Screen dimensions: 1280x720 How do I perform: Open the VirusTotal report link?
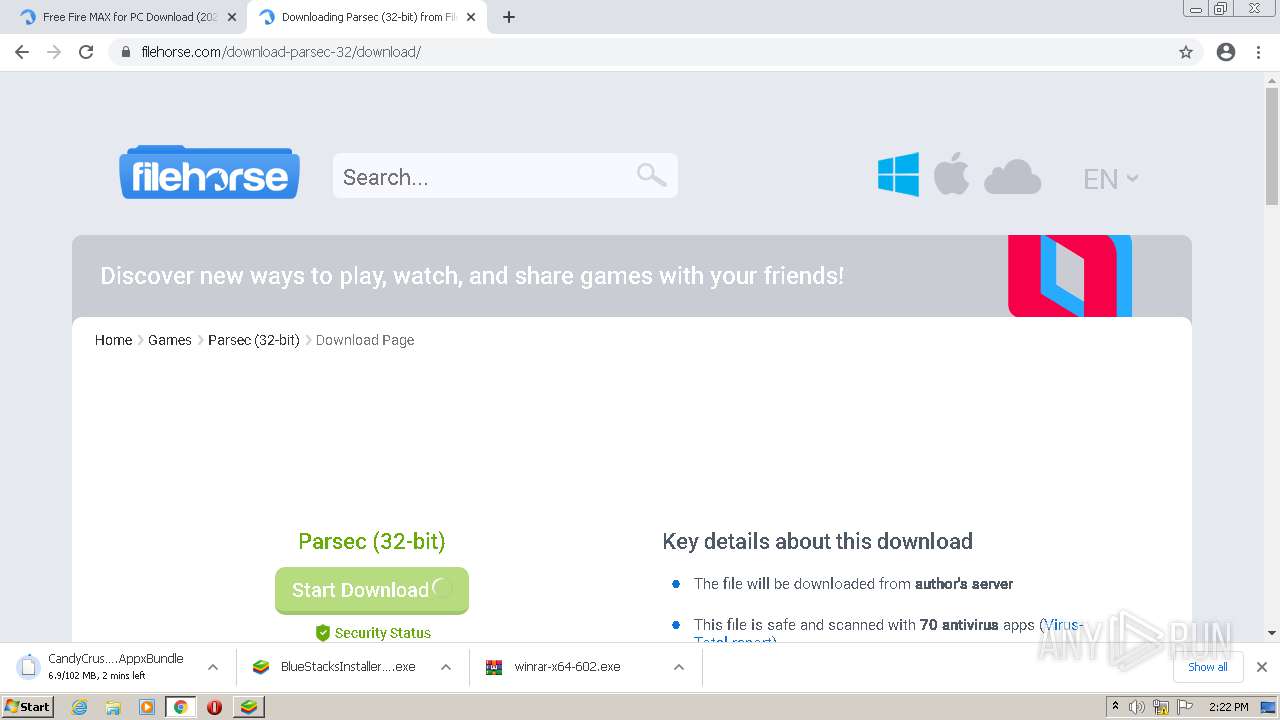[x=1064, y=625]
